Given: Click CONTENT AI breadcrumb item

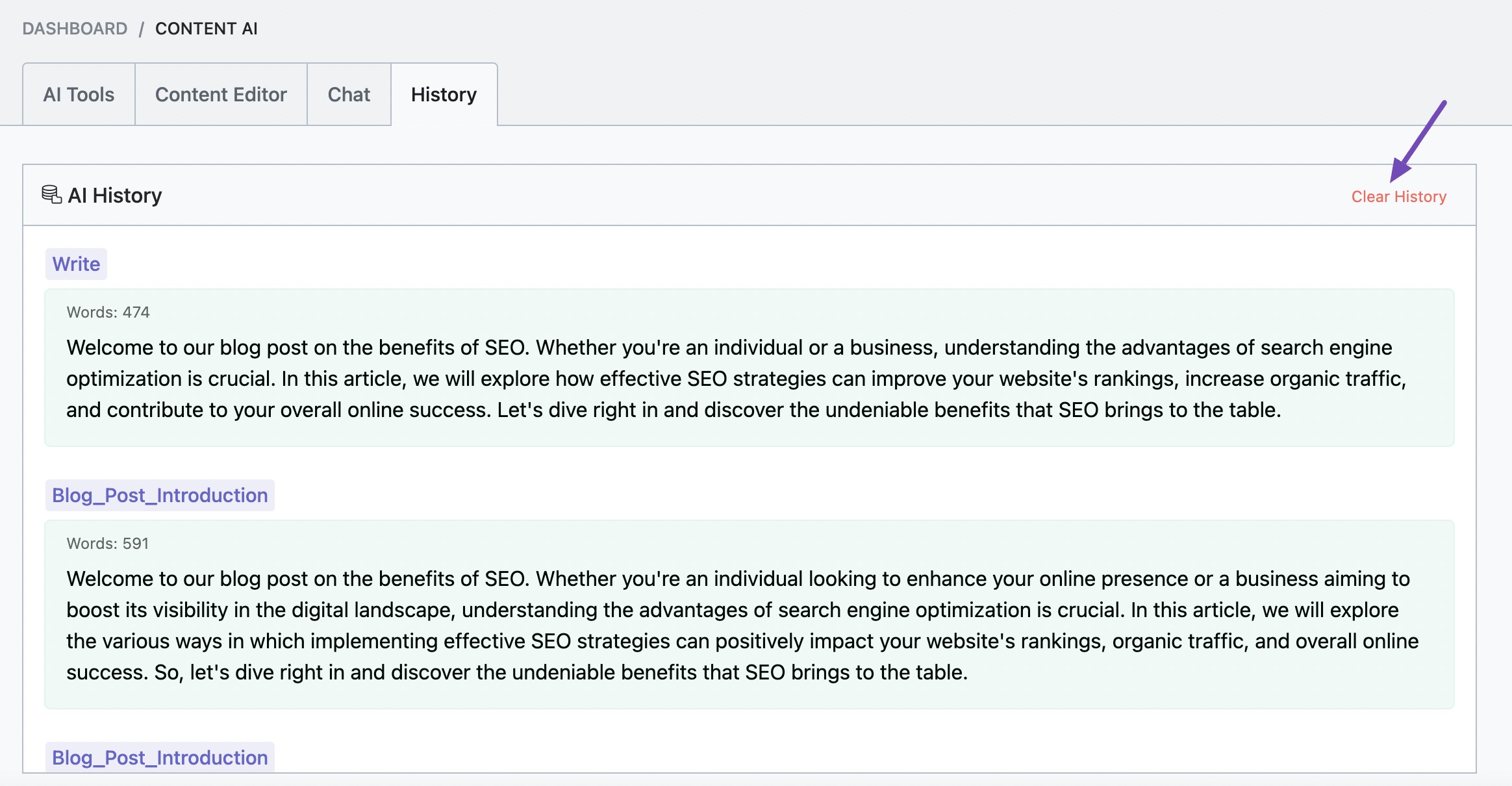Looking at the screenshot, I should pyautogui.click(x=207, y=29).
